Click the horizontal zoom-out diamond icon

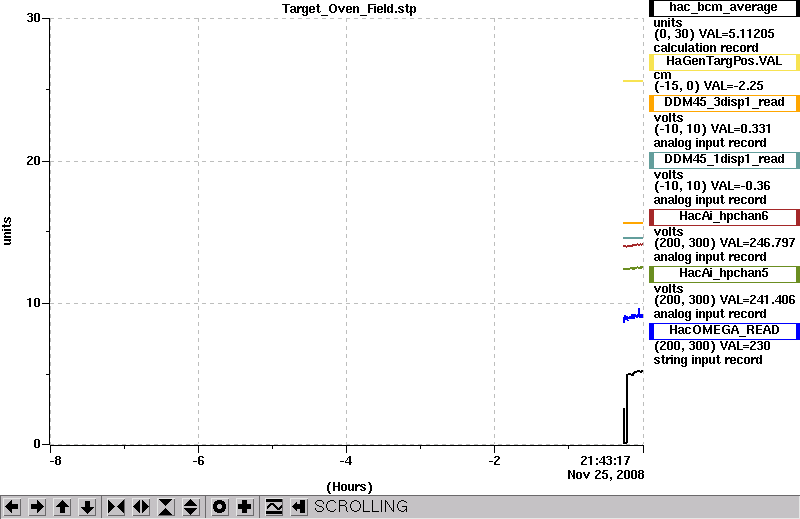(x=141, y=507)
